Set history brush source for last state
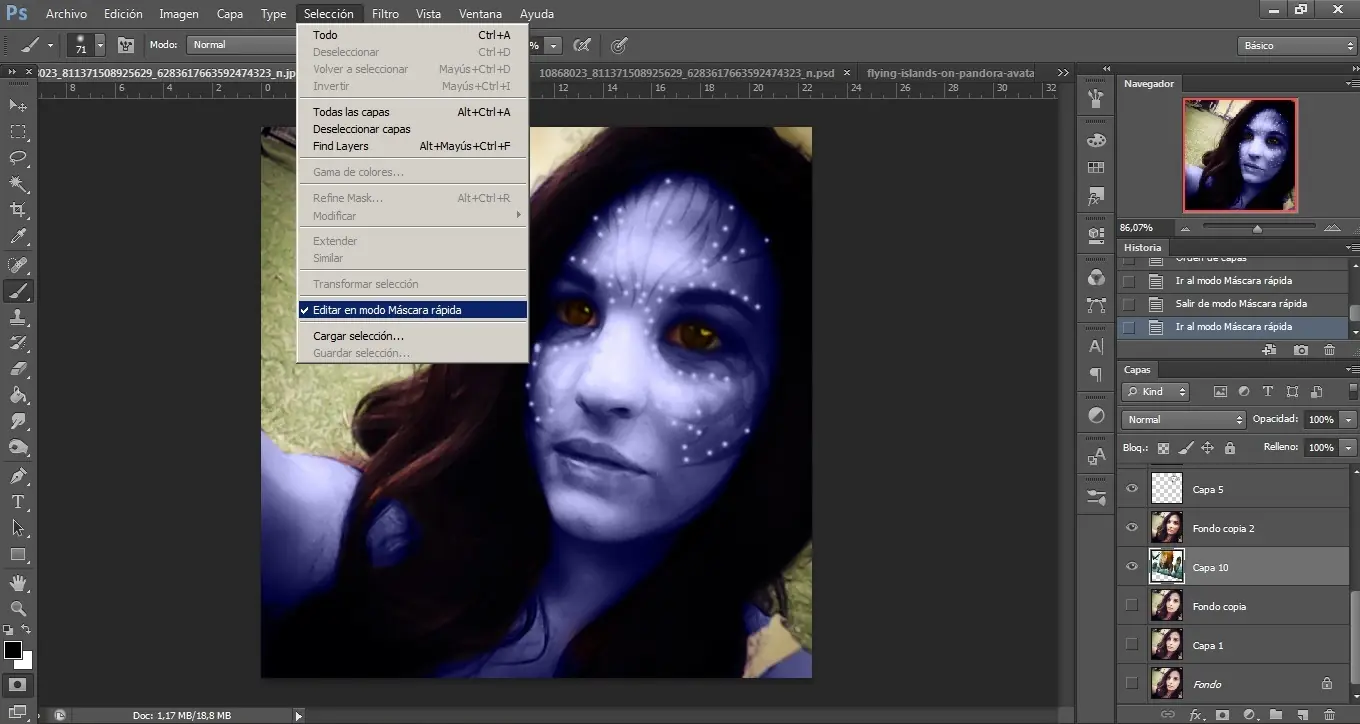 coord(1129,327)
